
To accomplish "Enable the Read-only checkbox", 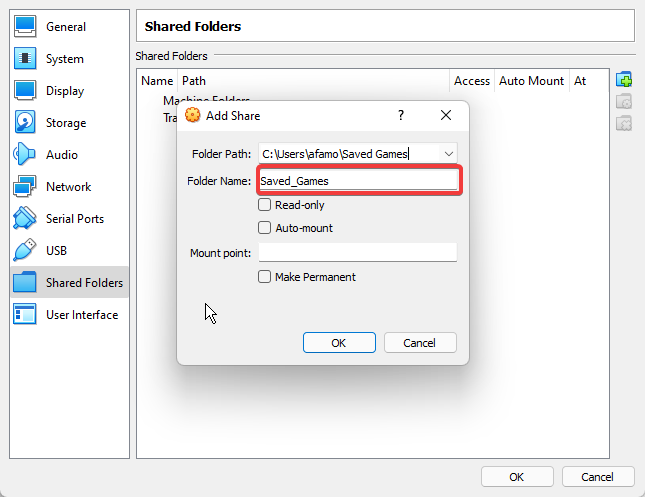I will 264,204.
